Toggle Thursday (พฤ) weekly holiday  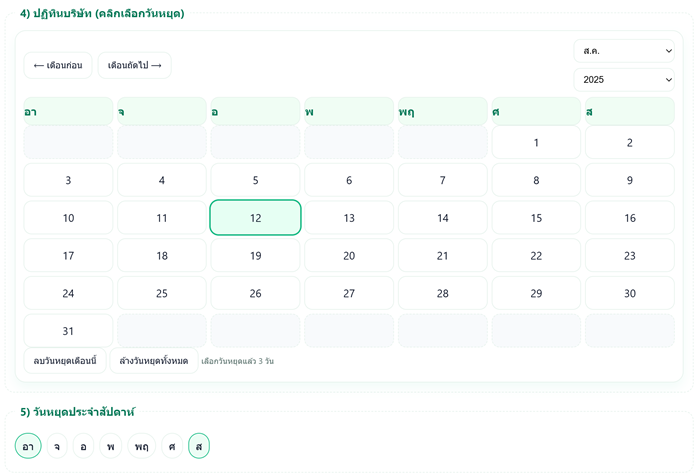click(142, 446)
